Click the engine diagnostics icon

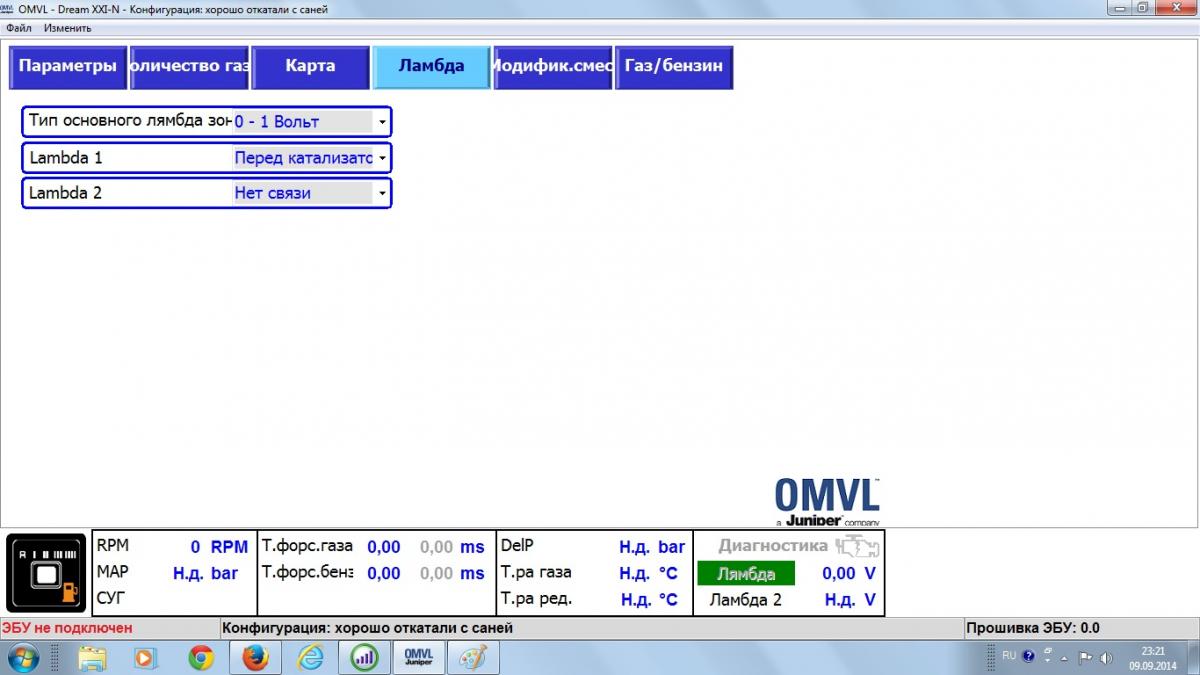[x=857, y=546]
